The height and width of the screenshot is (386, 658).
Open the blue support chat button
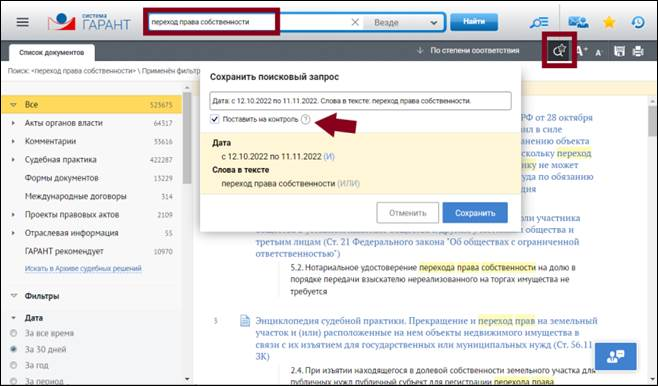(615, 356)
